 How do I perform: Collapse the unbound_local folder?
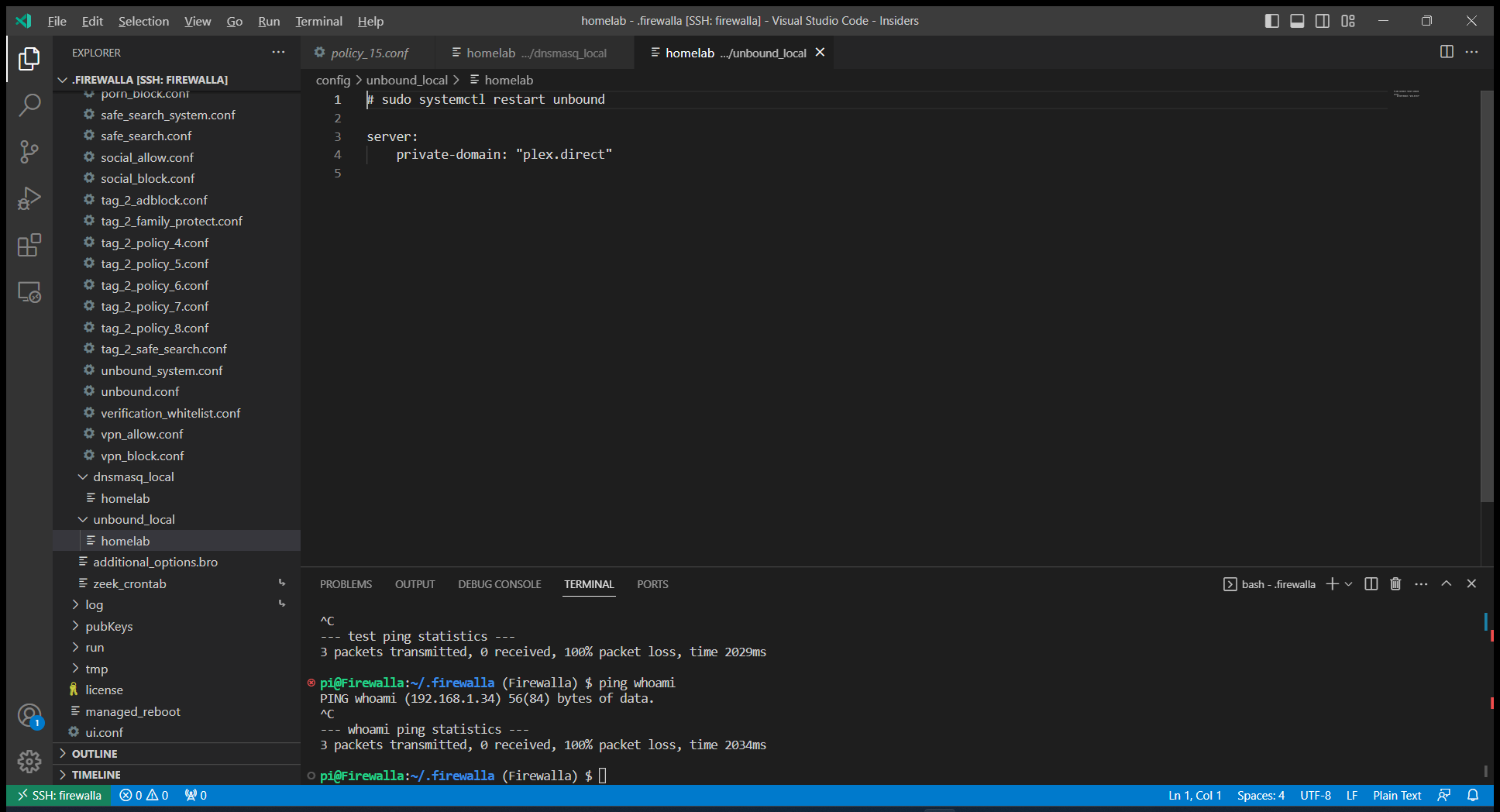[83, 520]
